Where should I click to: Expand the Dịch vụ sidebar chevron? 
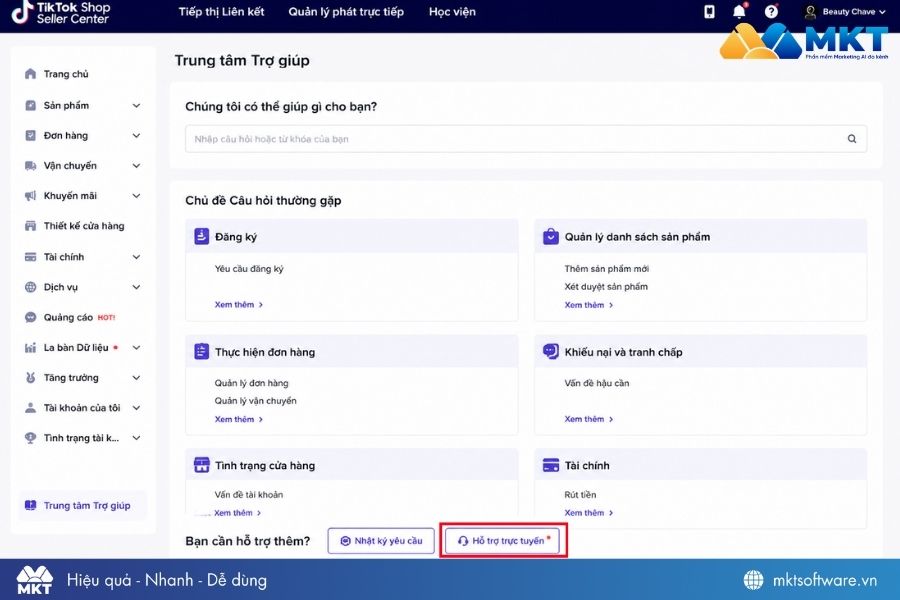coord(137,287)
